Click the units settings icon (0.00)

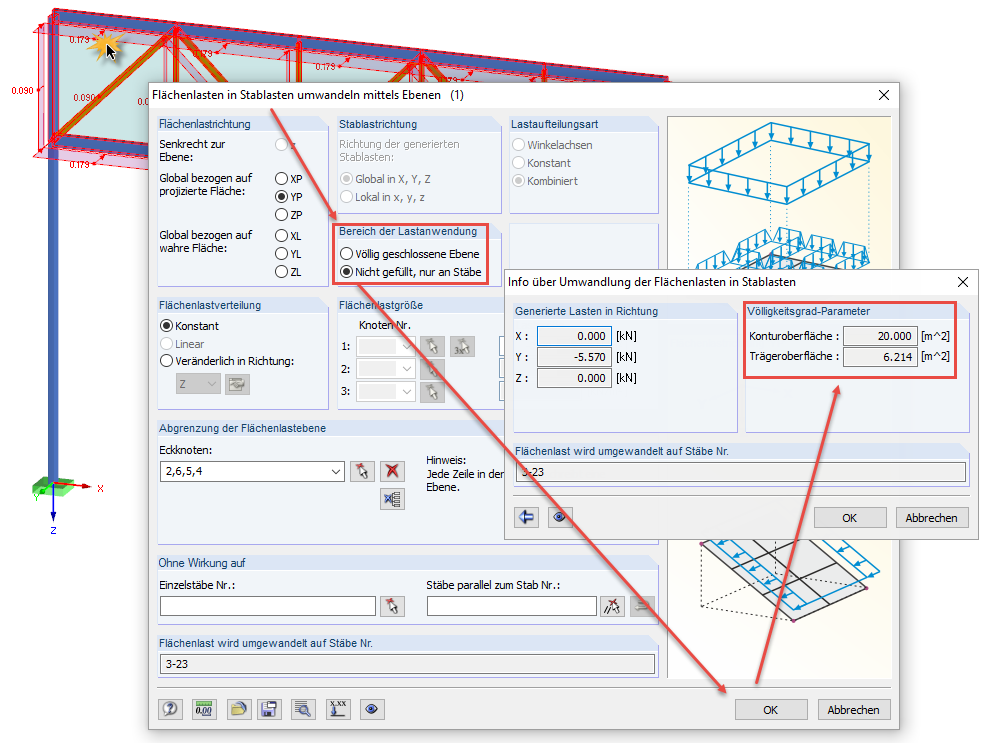(x=204, y=709)
